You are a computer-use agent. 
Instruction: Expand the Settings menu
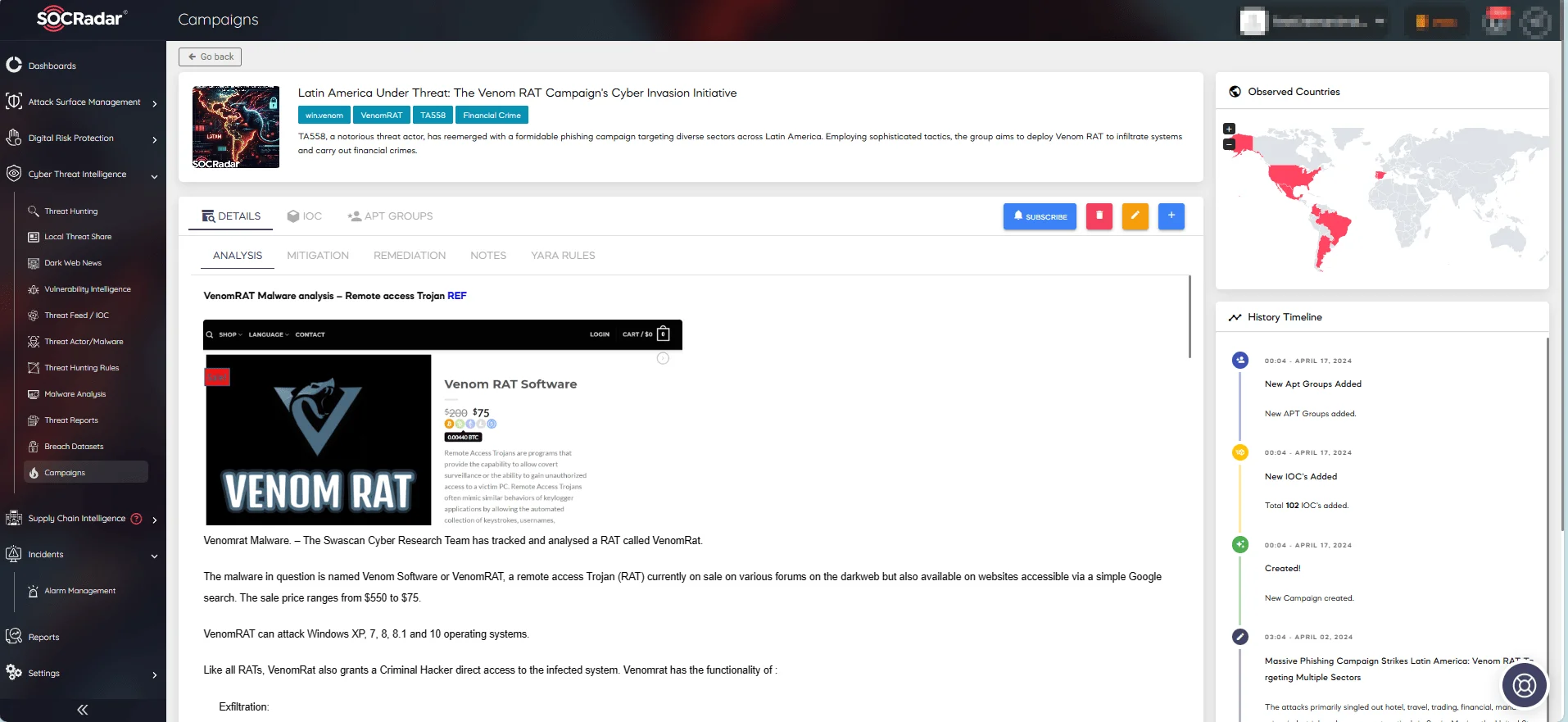[154, 674]
